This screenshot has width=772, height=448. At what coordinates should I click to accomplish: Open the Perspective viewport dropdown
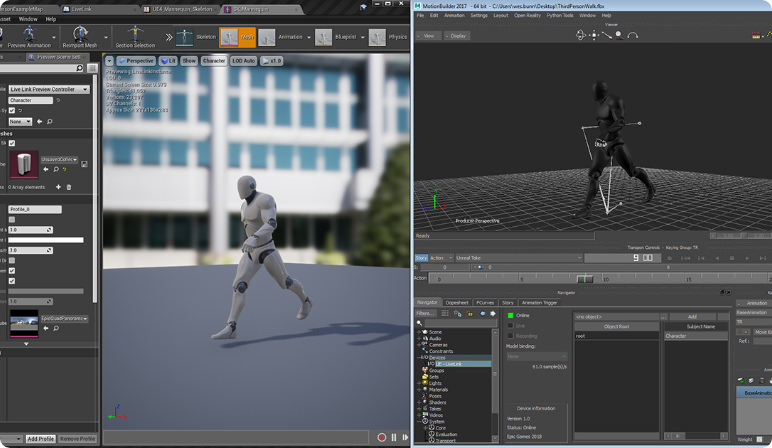click(136, 61)
